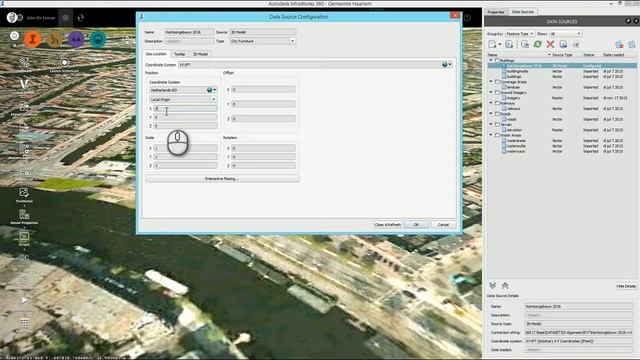Switch to the Properties panel tab
The image size is (640, 360).
click(496, 12)
